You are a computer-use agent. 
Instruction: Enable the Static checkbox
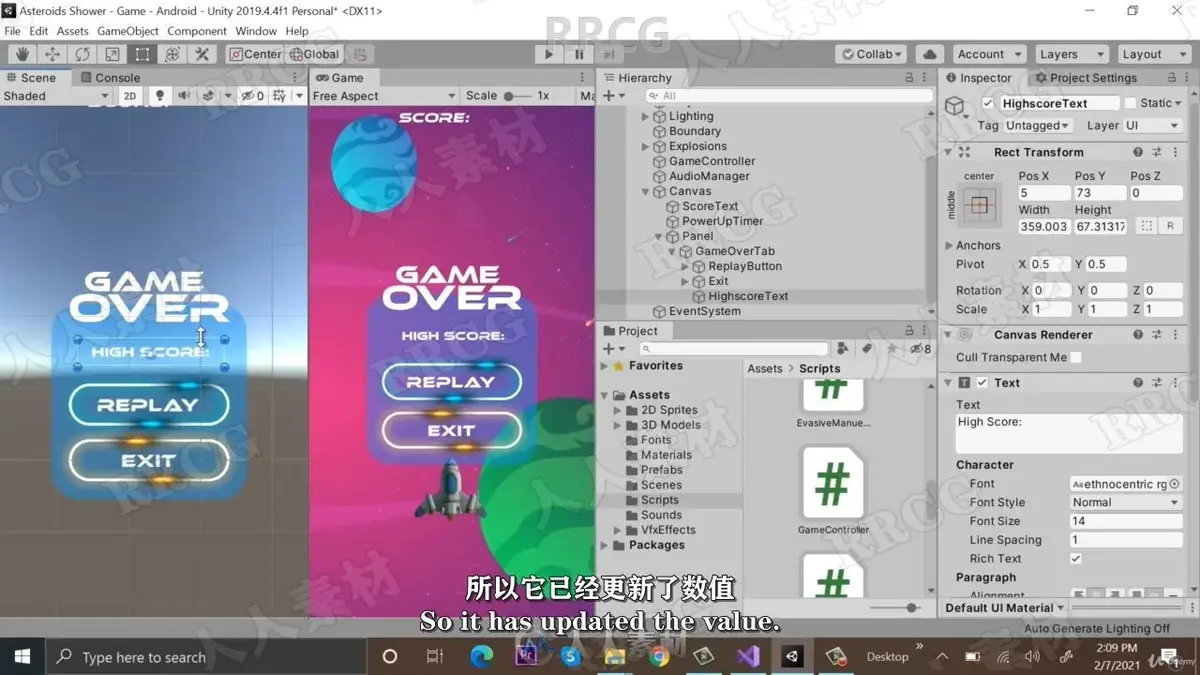tap(1130, 103)
